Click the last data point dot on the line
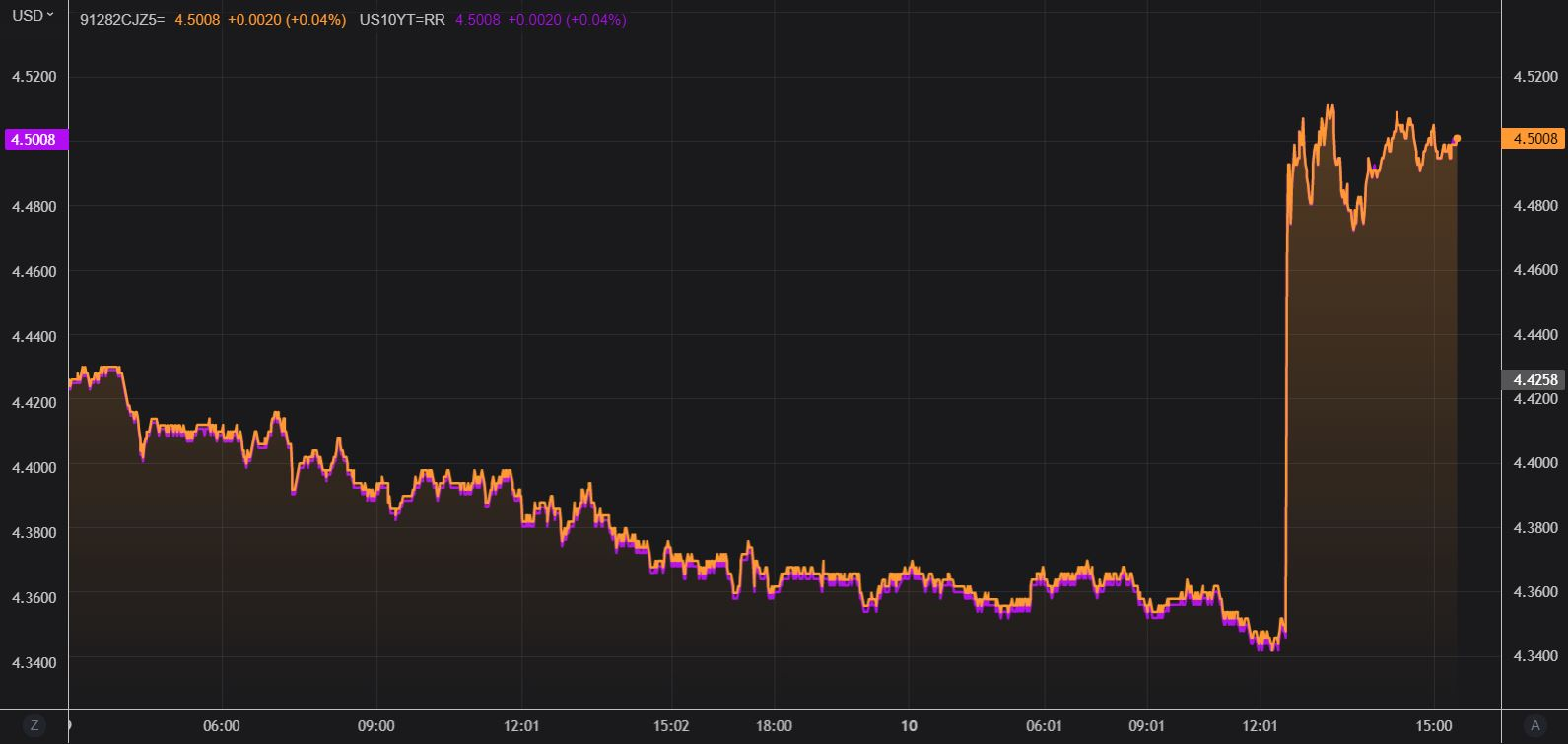This screenshot has width=1568, height=744. (x=1458, y=139)
